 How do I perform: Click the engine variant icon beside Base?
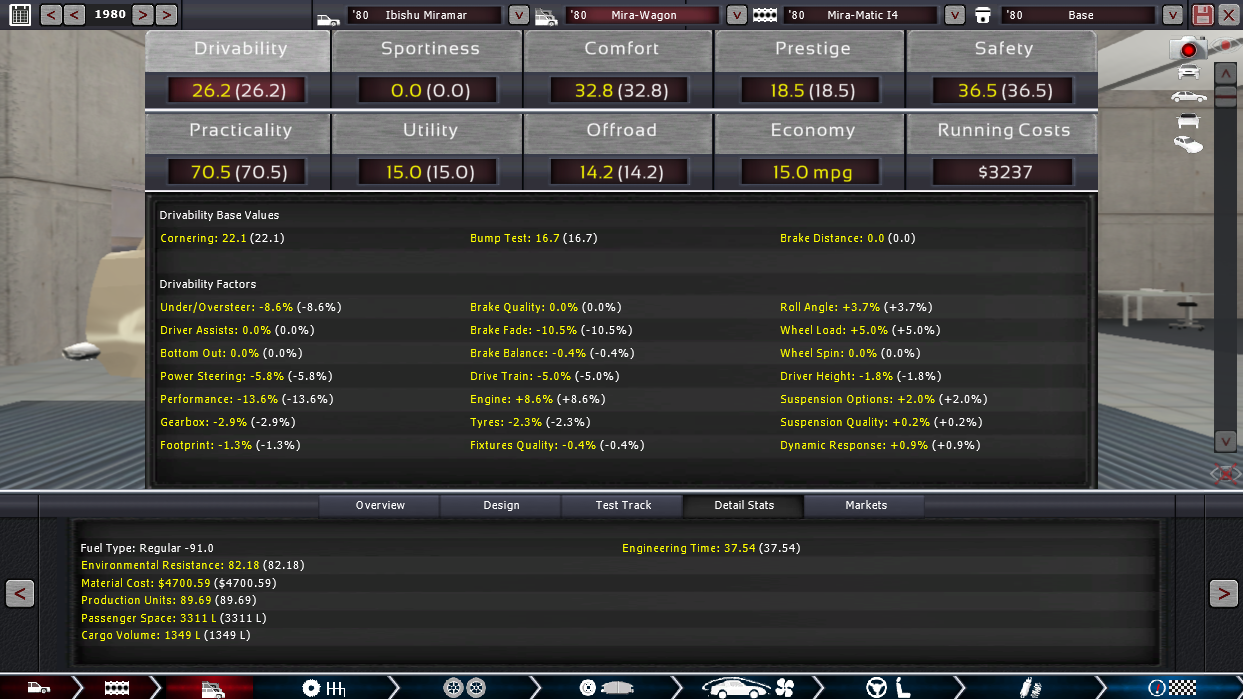983,16
